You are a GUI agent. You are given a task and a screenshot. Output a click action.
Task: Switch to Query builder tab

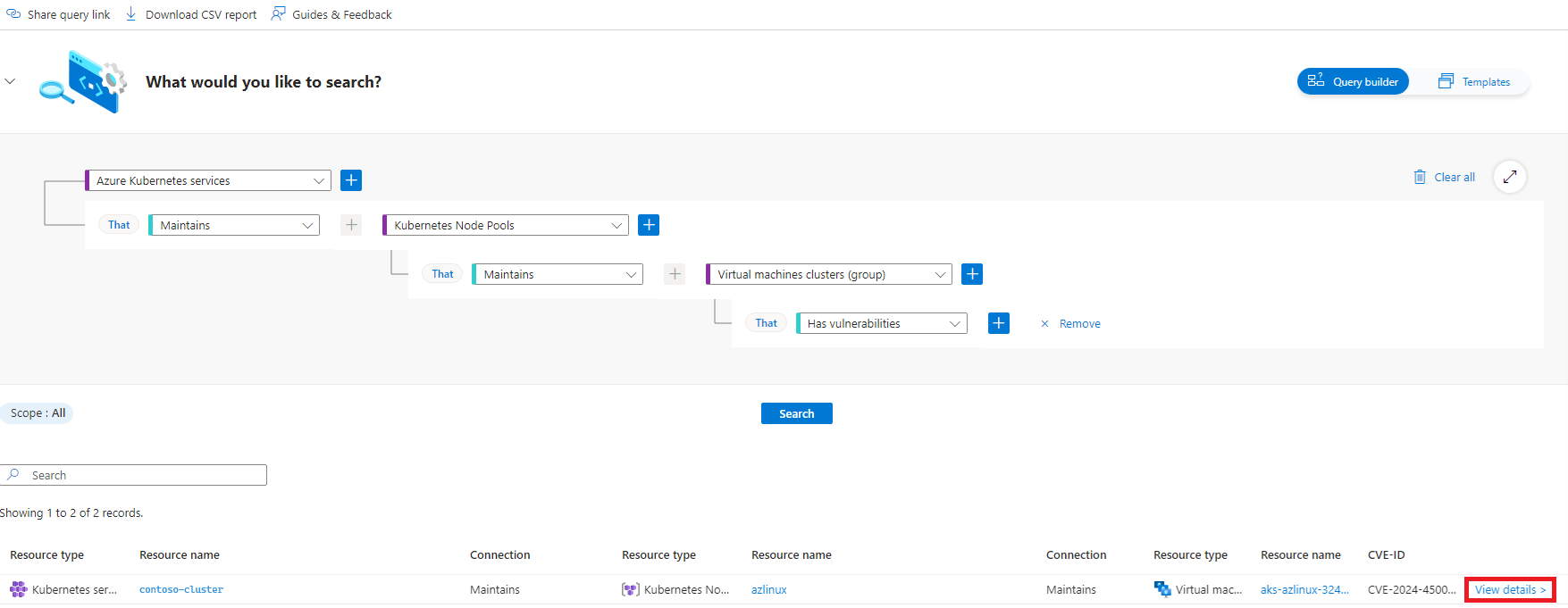coord(1353,81)
